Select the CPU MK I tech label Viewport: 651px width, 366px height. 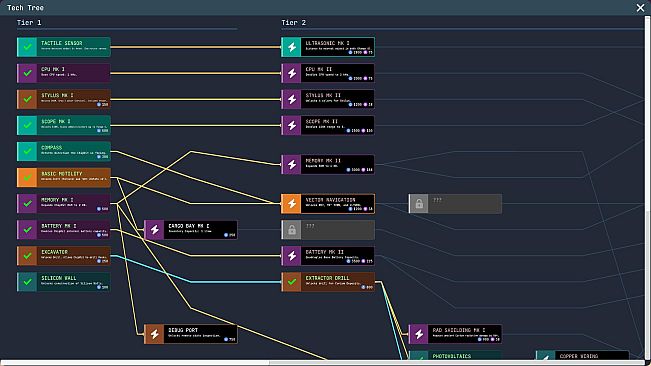(x=53, y=69)
